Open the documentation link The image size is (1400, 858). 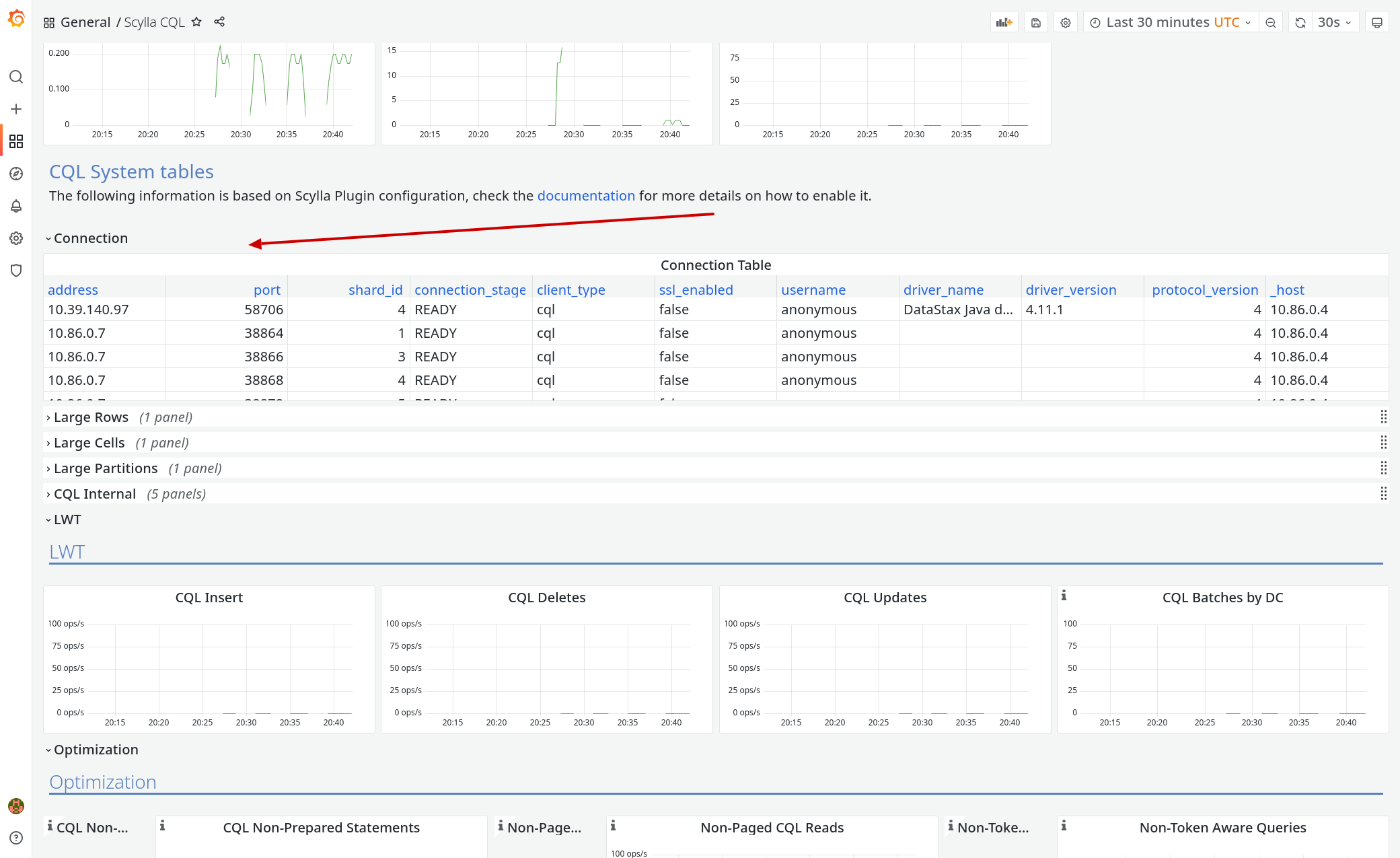(586, 195)
